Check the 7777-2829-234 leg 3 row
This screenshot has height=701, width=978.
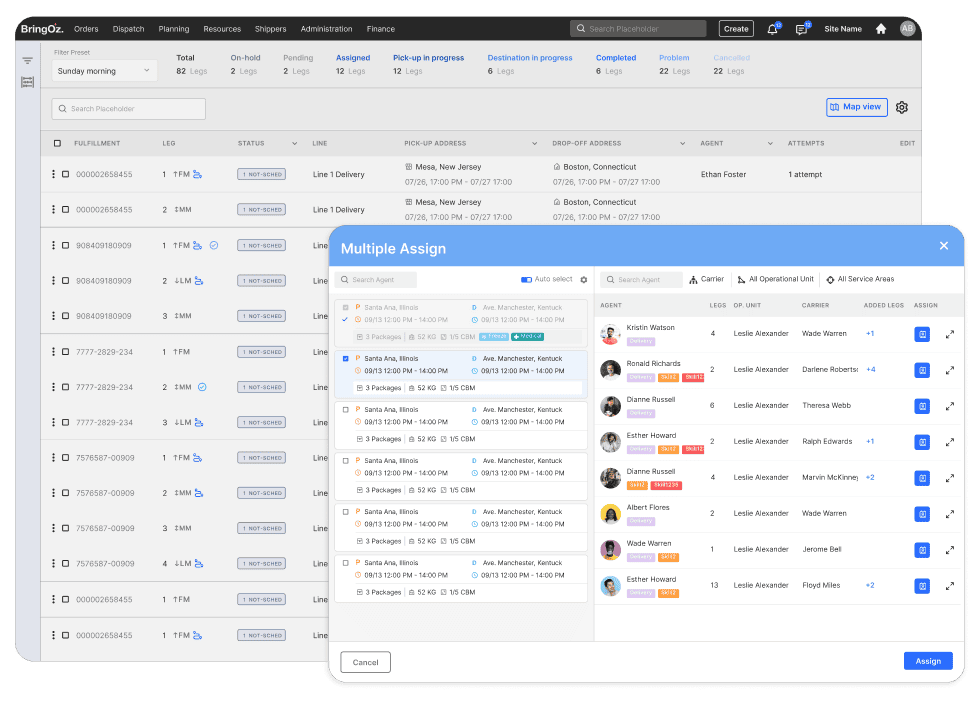[65, 422]
